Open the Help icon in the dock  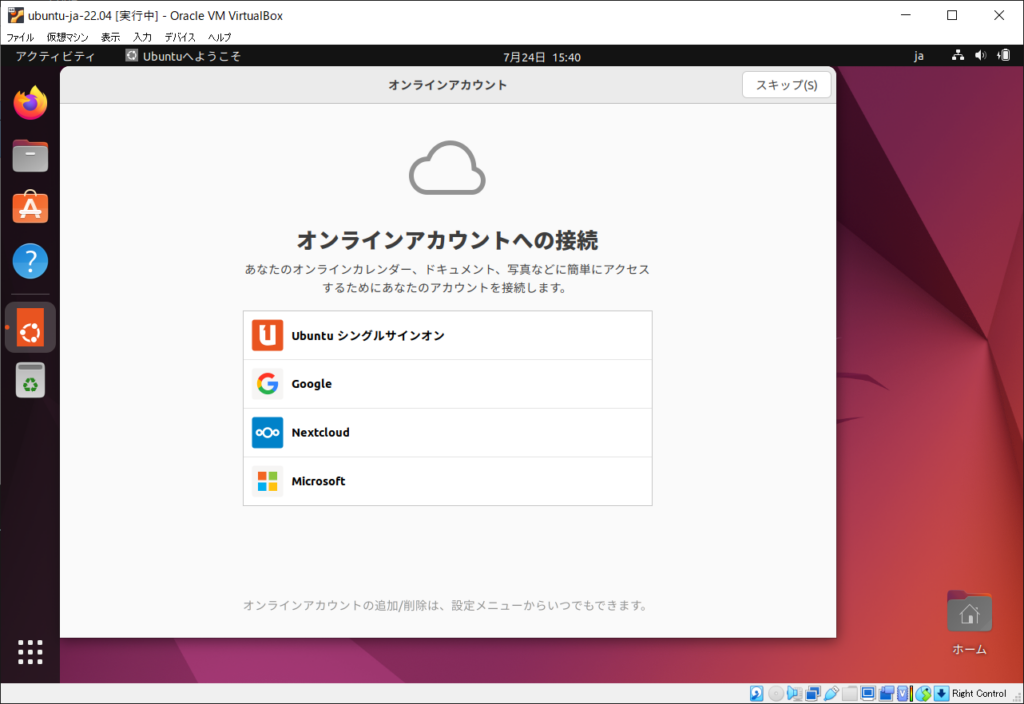[31, 261]
